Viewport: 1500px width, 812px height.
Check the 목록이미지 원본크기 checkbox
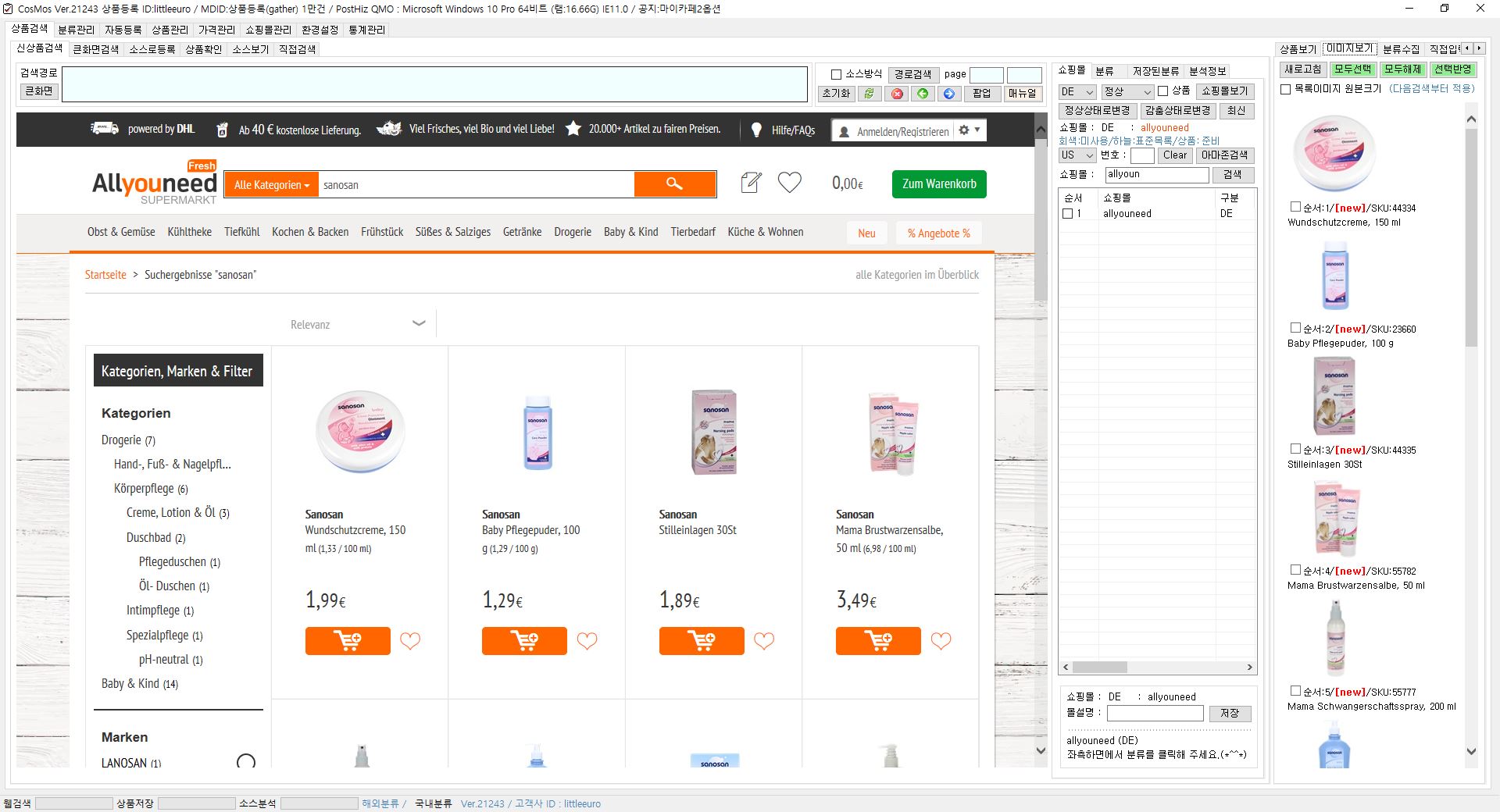coord(1285,89)
